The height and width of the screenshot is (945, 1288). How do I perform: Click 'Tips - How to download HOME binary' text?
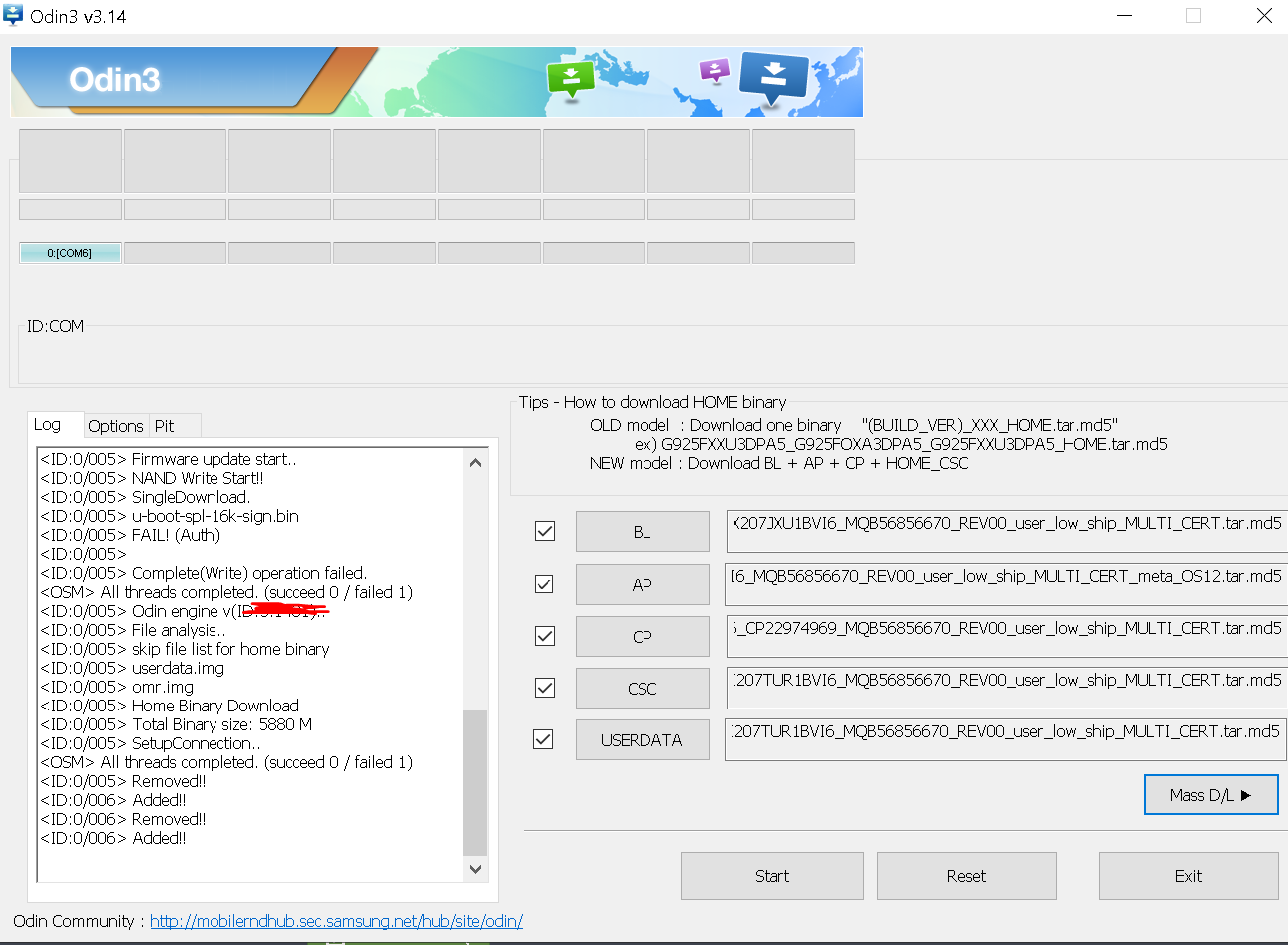tap(652, 402)
